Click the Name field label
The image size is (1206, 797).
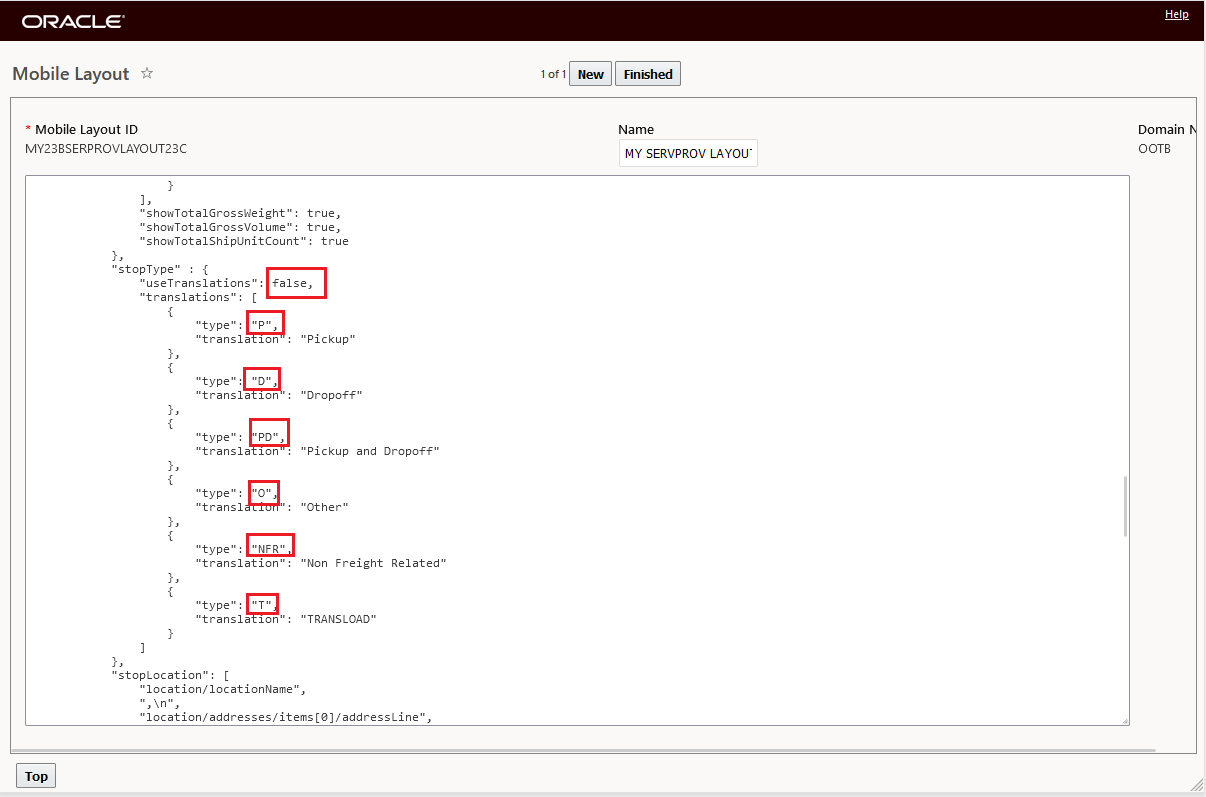coord(636,130)
